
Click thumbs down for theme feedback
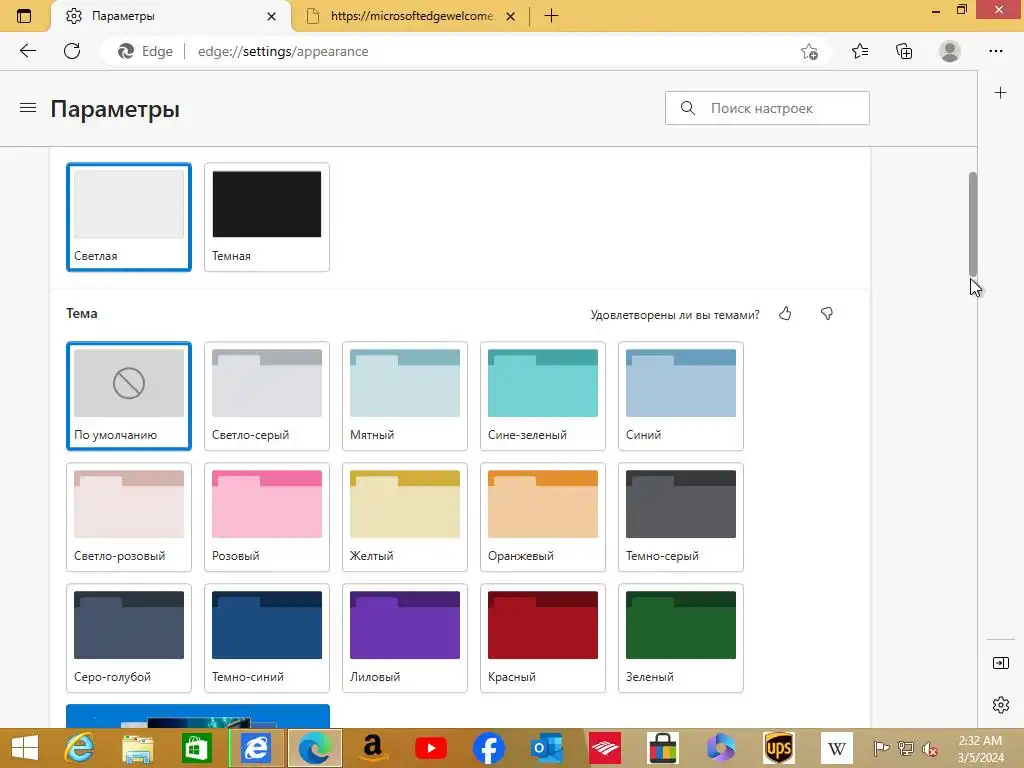[x=827, y=314]
